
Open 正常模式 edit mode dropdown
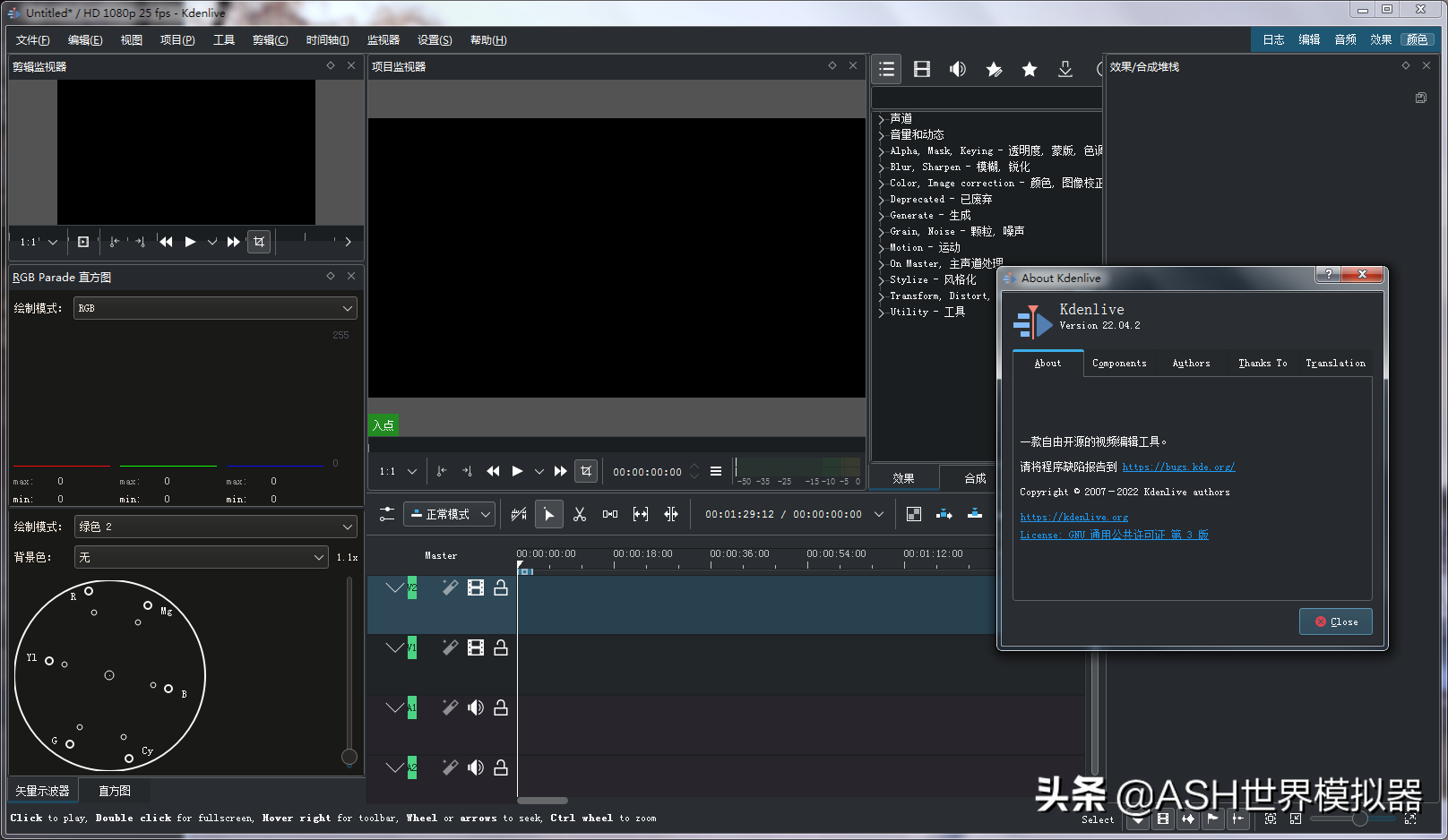pyautogui.click(x=449, y=514)
